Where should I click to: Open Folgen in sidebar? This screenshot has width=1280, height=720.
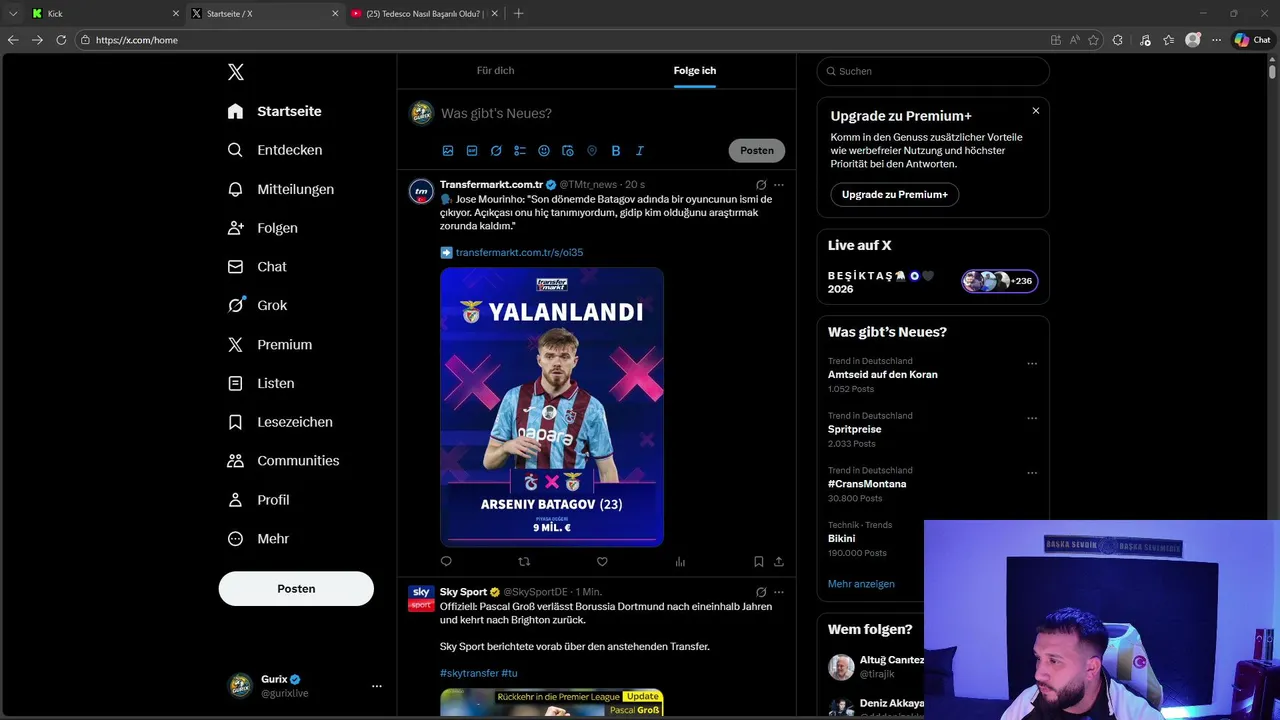tap(263, 228)
